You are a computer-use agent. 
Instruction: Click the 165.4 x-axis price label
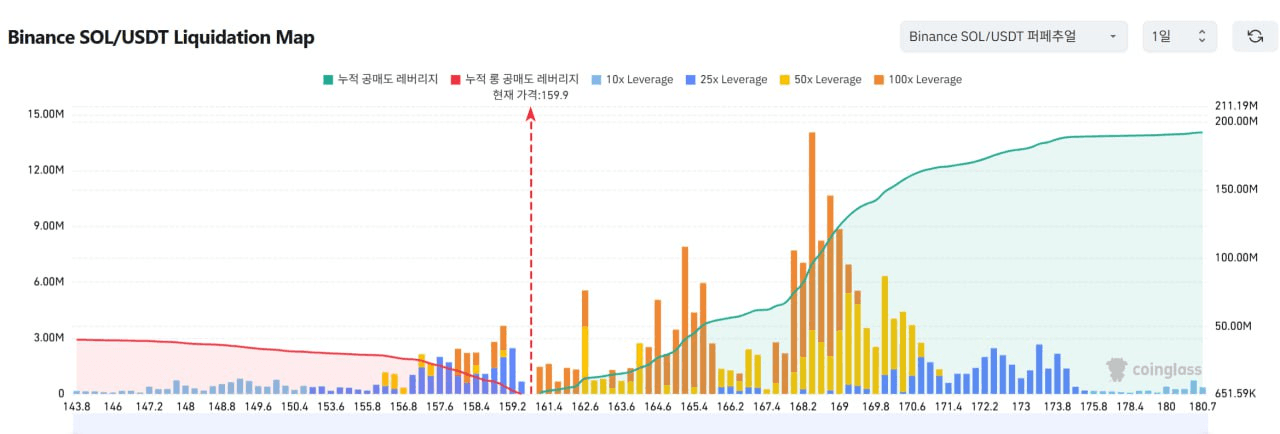(694, 407)
